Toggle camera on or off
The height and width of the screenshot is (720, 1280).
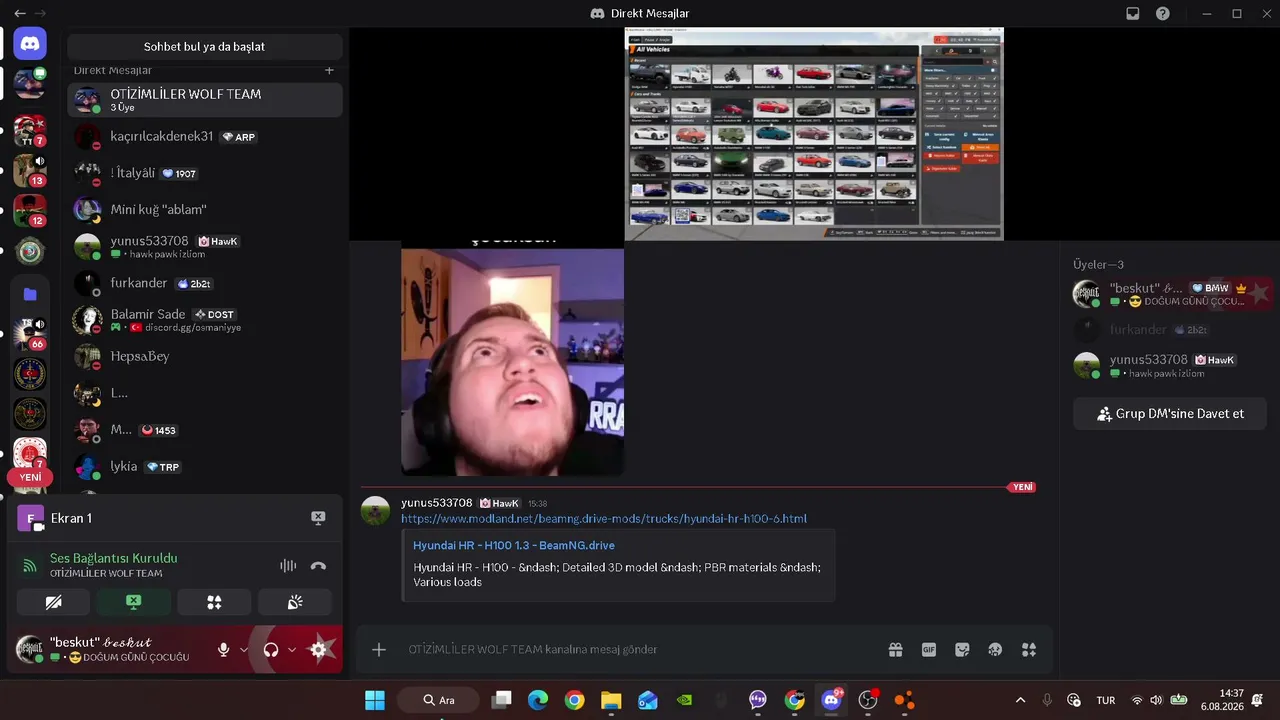click(54, 602)
